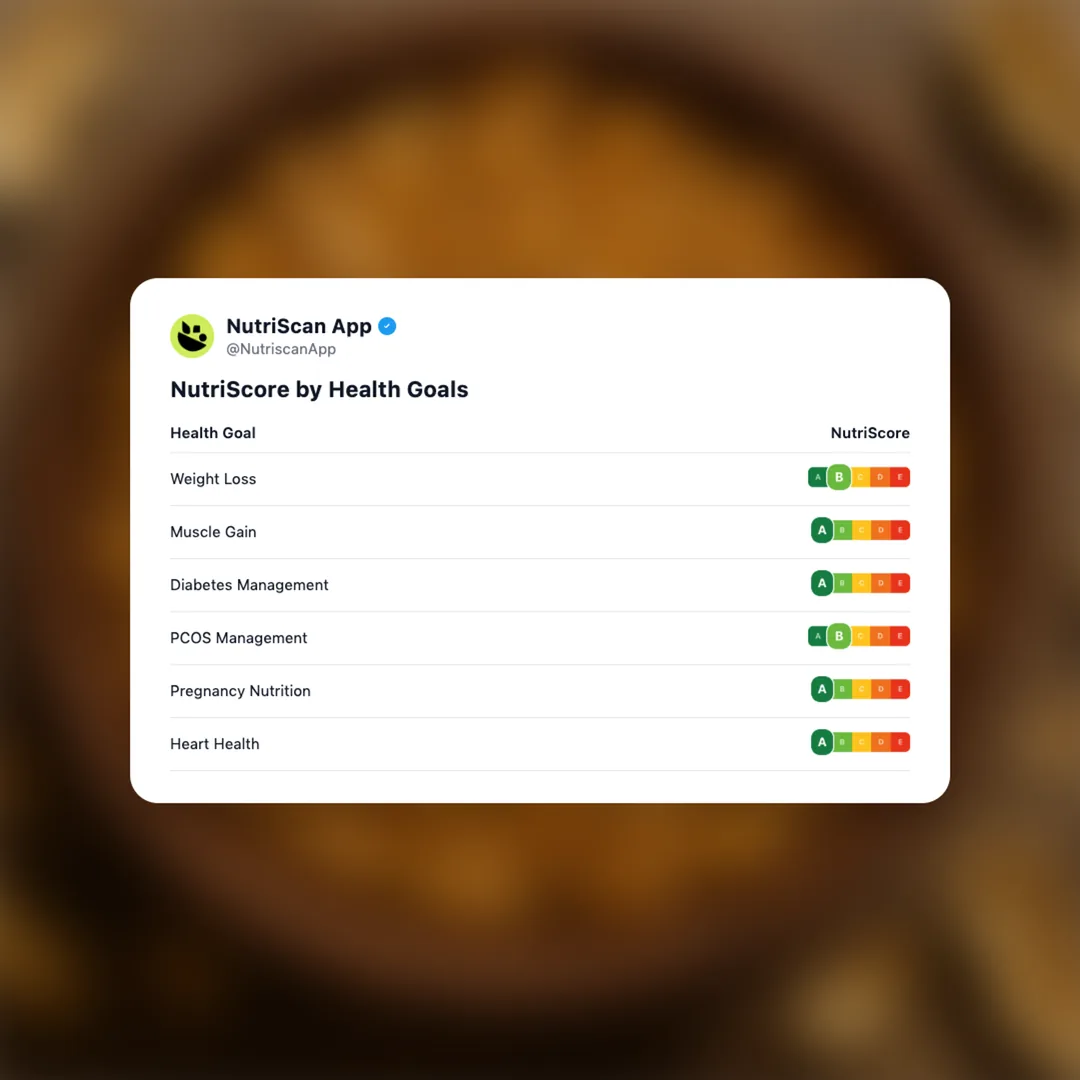Select the Diabetes Management row label
Viewport: 1080px width, 1080px height.
[249, 585]
